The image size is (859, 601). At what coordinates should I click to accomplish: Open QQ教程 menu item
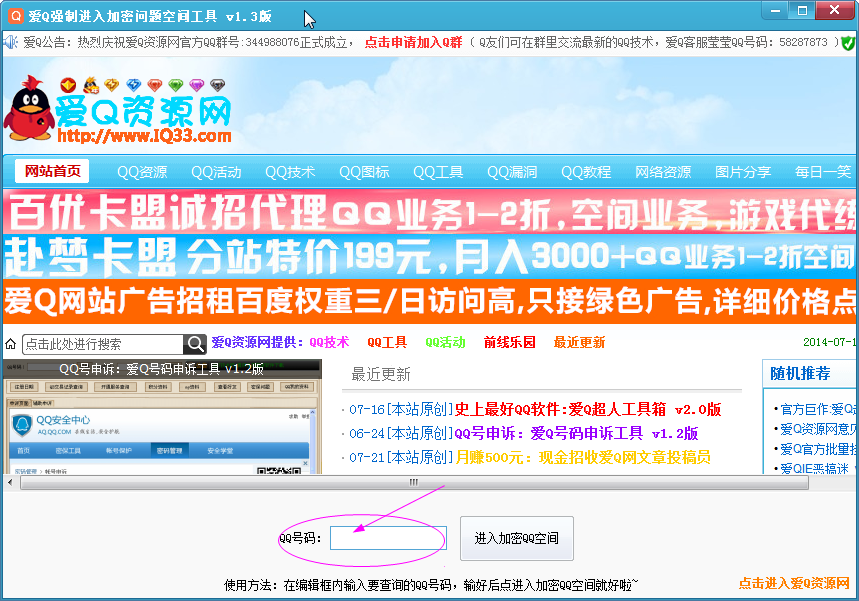point(586,172)
